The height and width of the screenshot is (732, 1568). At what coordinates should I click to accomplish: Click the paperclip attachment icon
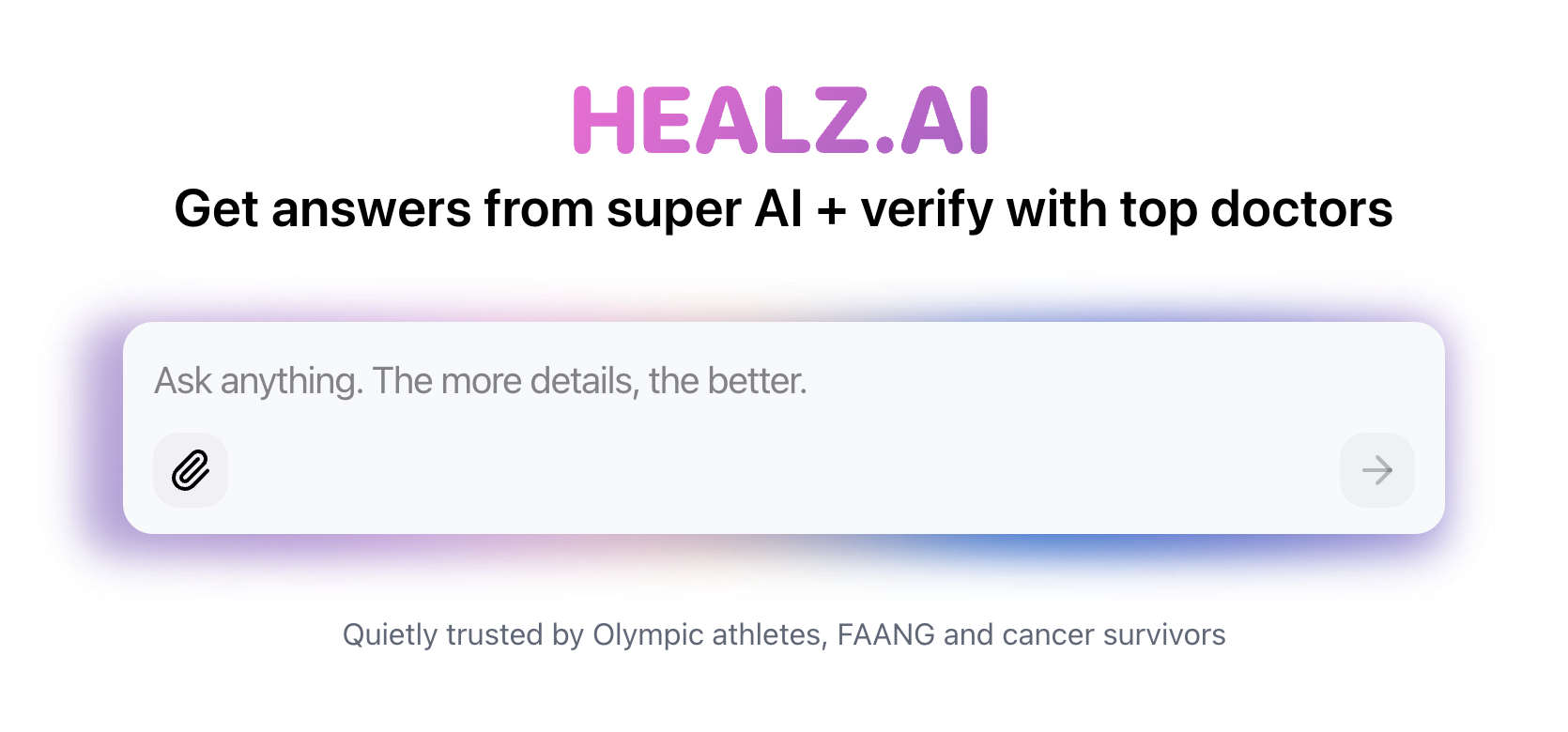point(191,470)
